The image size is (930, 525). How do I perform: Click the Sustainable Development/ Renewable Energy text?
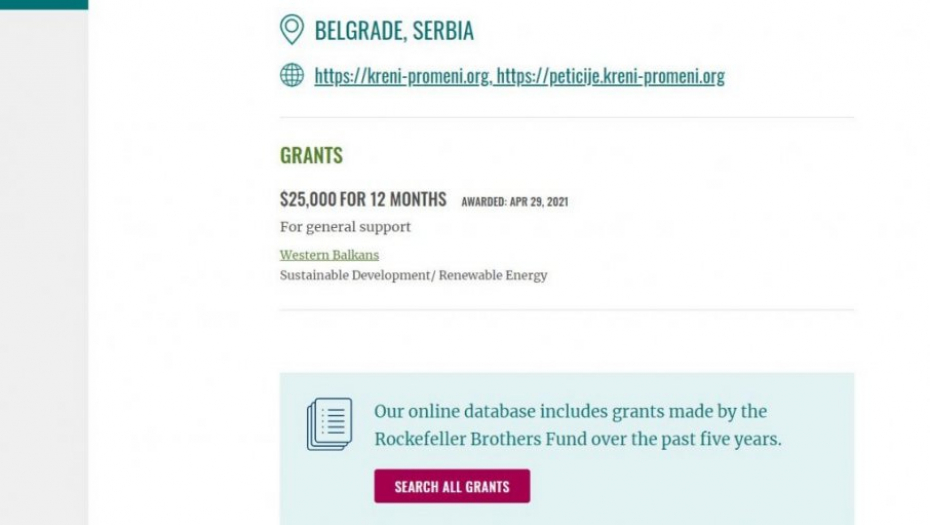[413, 275]
